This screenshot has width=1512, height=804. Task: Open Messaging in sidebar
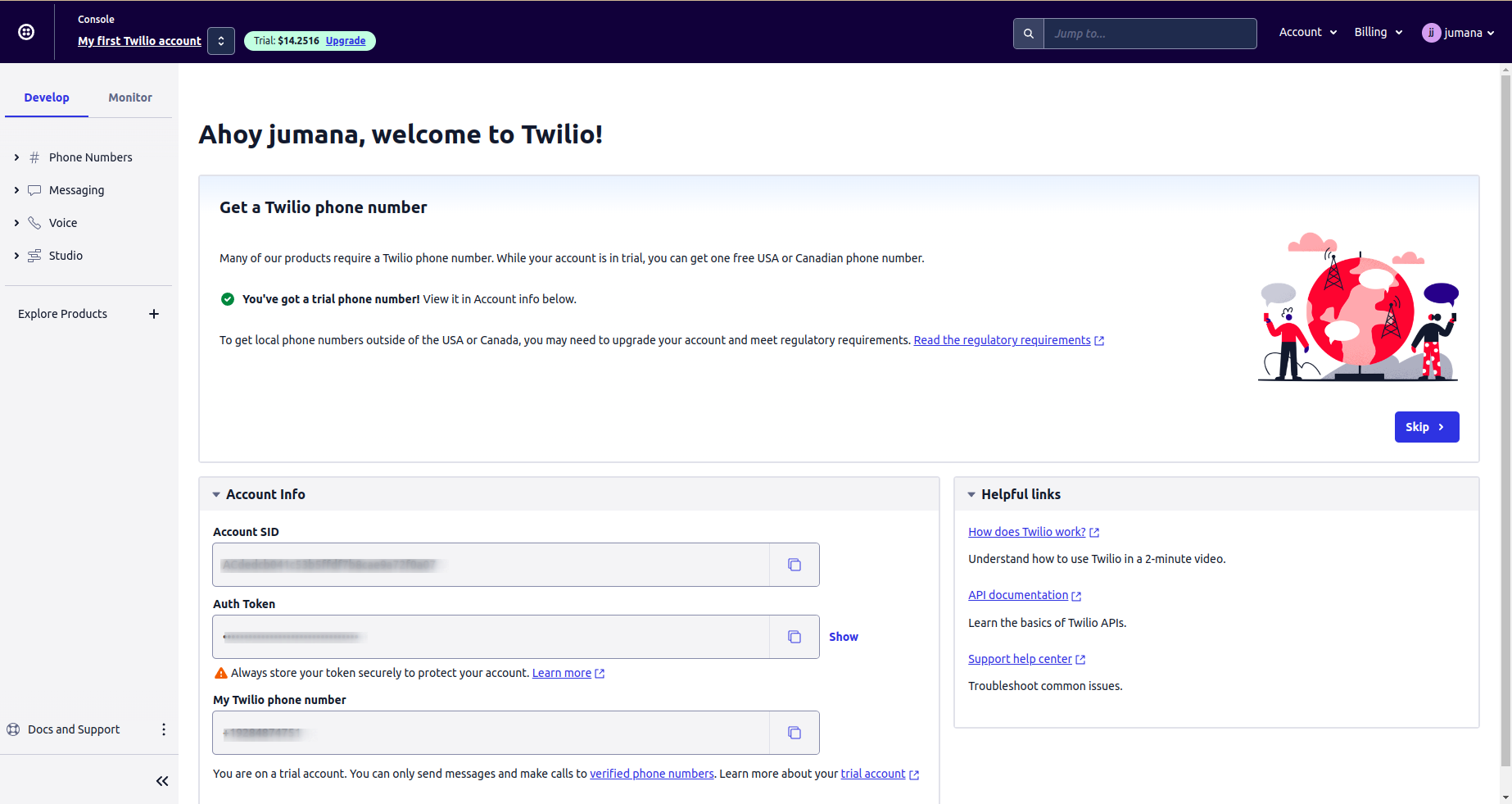[x=76, y=190]
